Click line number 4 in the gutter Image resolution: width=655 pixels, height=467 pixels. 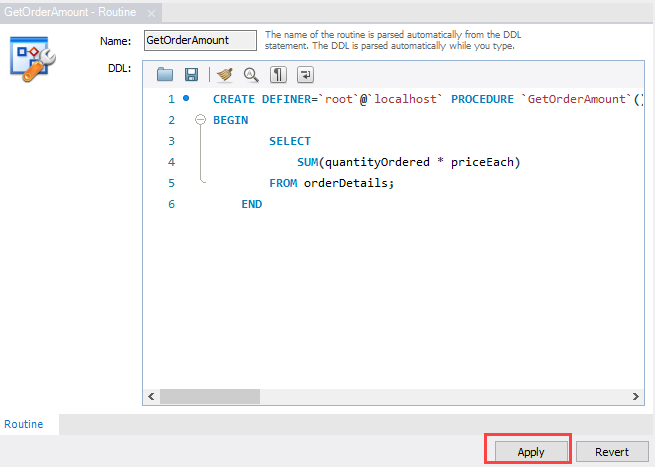point(171,162)
